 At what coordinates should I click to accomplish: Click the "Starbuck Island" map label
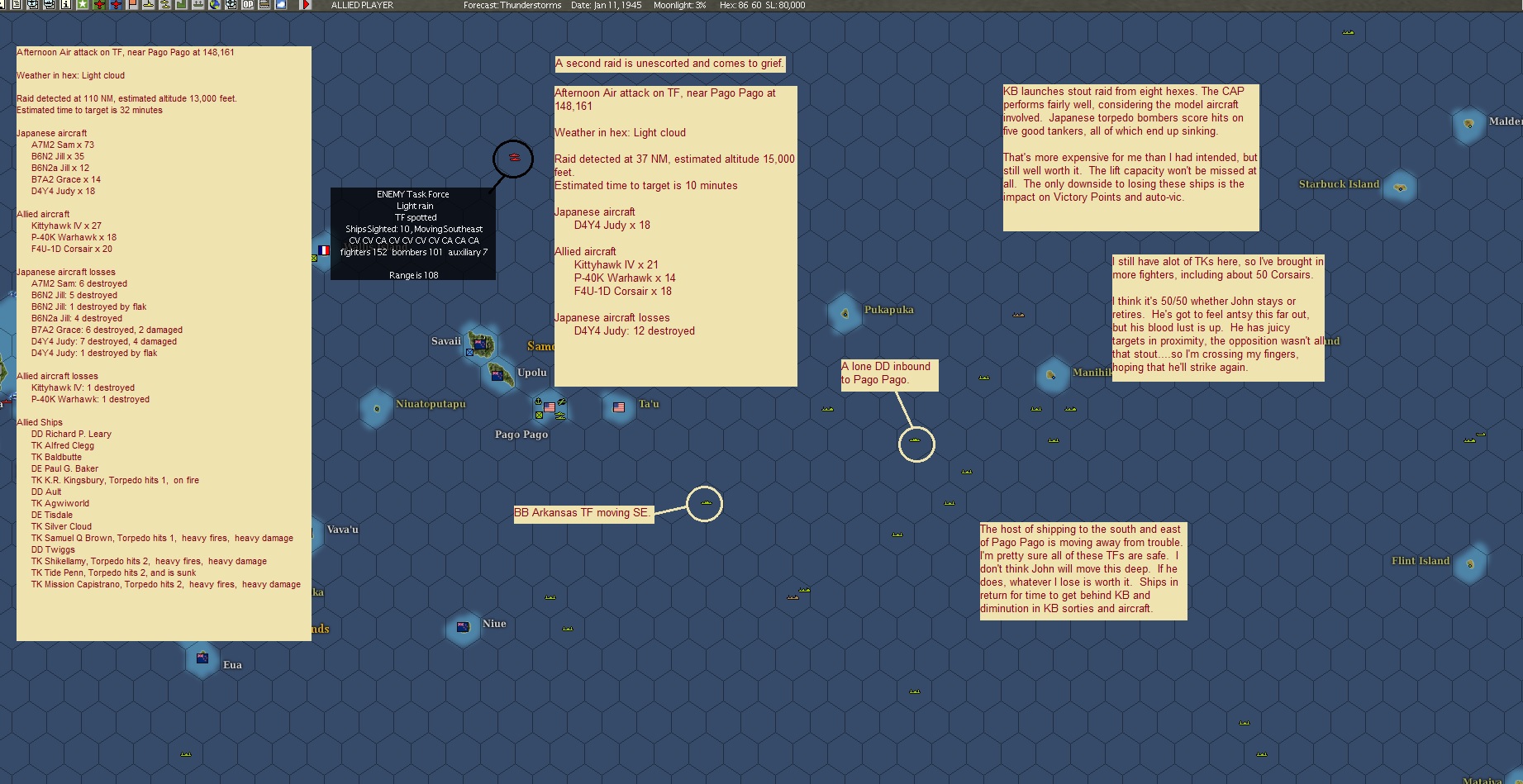point(1339,184)
